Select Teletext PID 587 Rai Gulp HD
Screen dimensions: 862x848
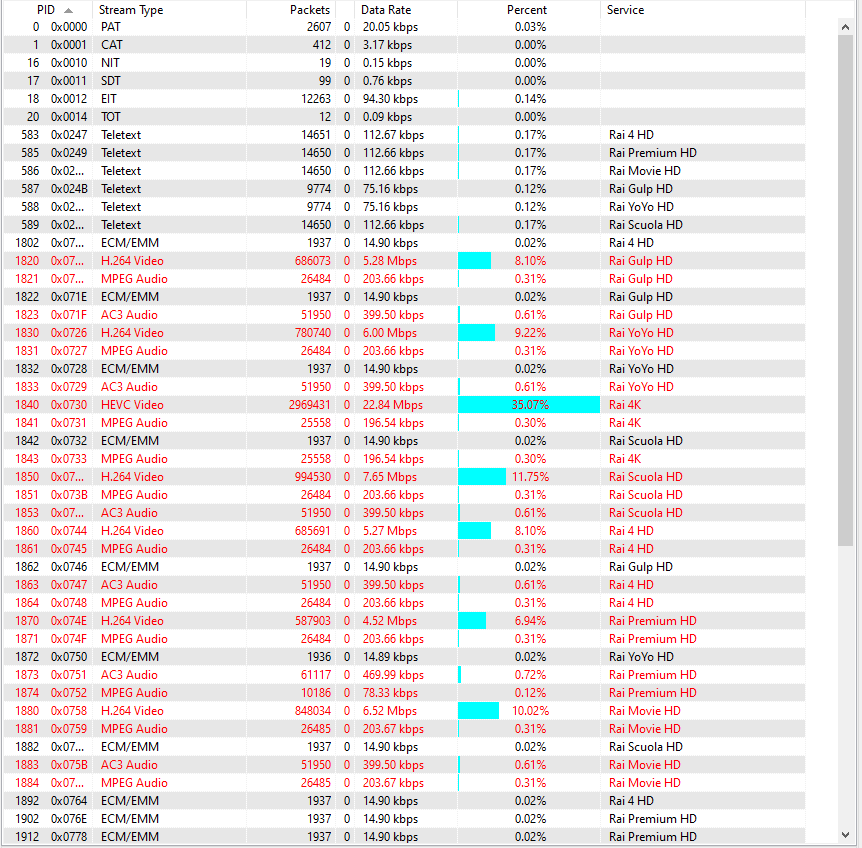tap(404, 189)
